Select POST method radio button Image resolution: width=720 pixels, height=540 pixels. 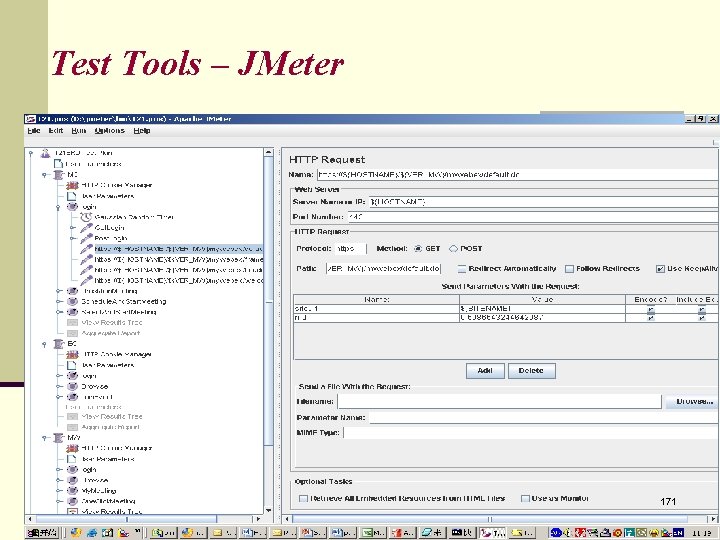pos(453,248)
